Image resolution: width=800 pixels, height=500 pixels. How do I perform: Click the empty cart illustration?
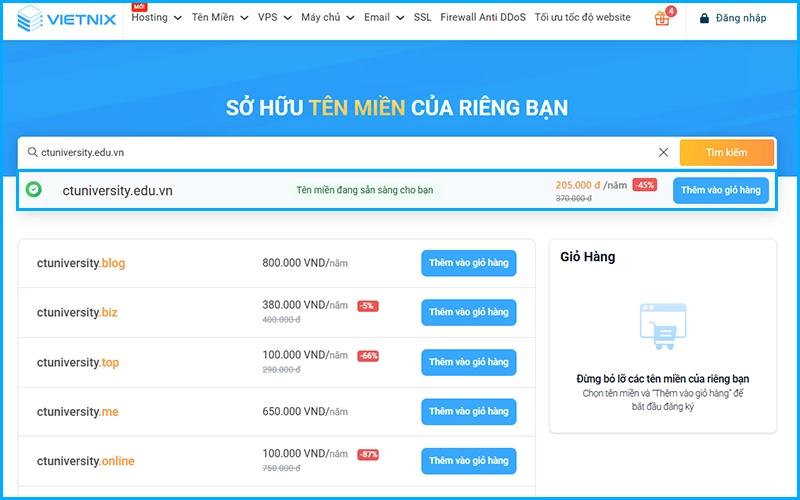663,327
